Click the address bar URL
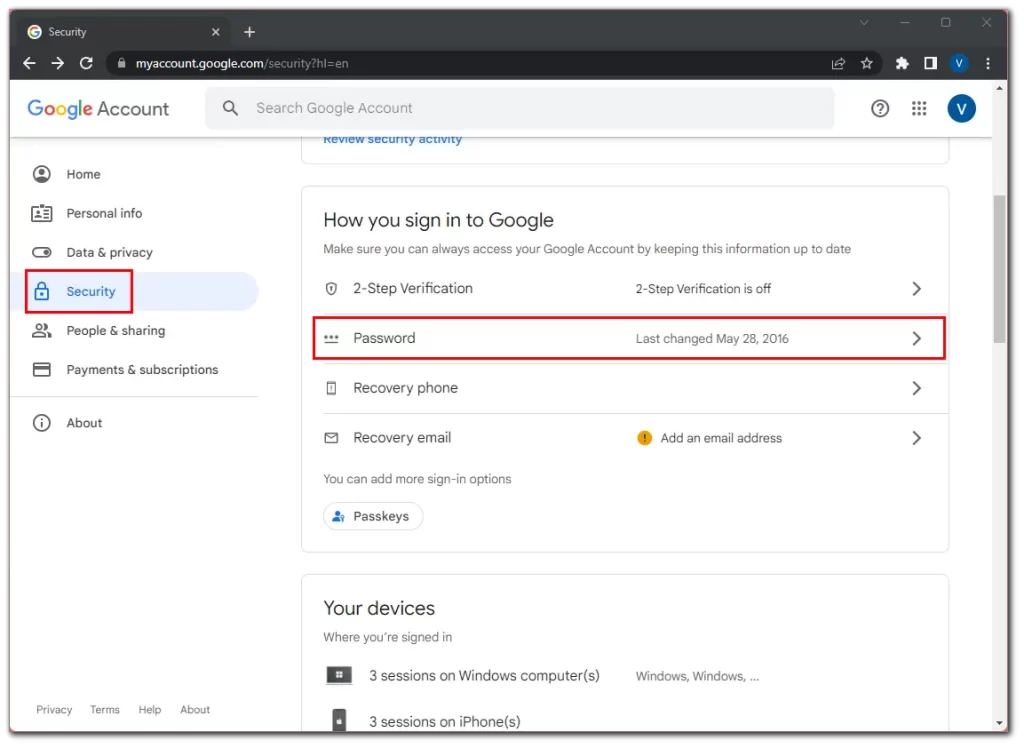Screen dimensions: 1024x748 coord(242,63)
